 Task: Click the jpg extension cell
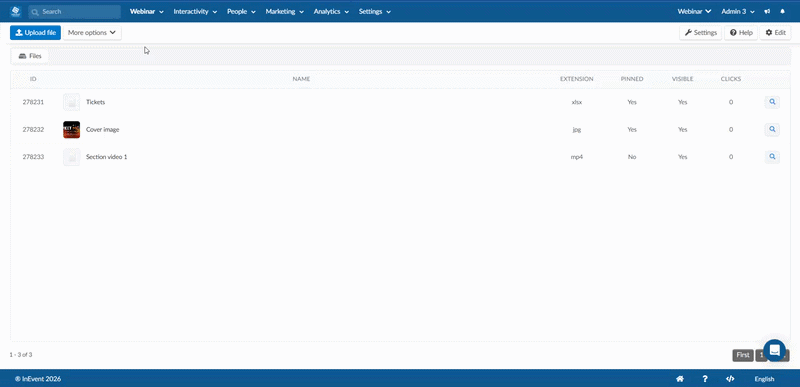coord(577,130)
